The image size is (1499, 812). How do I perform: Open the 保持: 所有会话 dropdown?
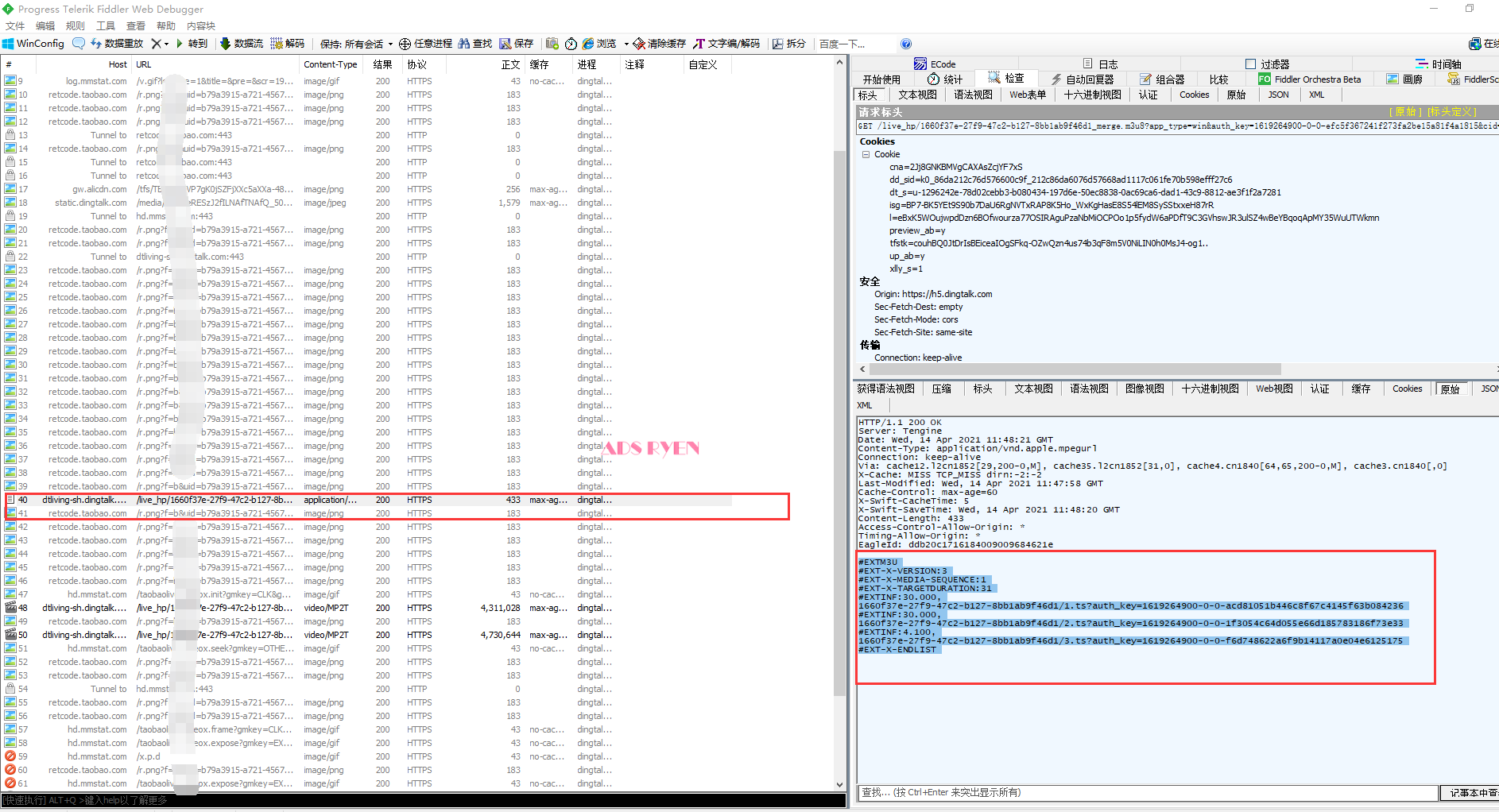coord(356,44)
